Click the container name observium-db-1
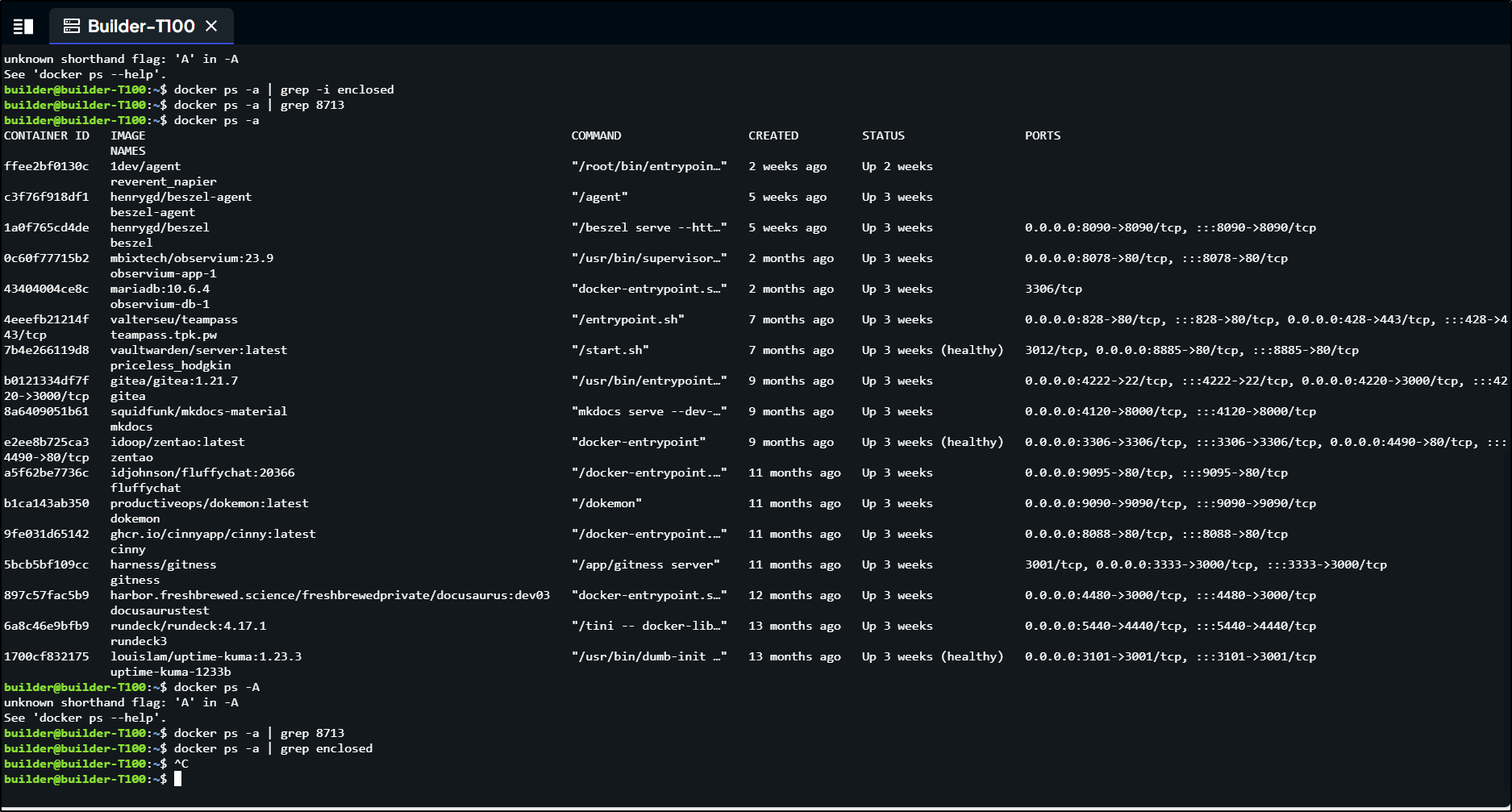 pyautogui.click(x=160, y=304)
